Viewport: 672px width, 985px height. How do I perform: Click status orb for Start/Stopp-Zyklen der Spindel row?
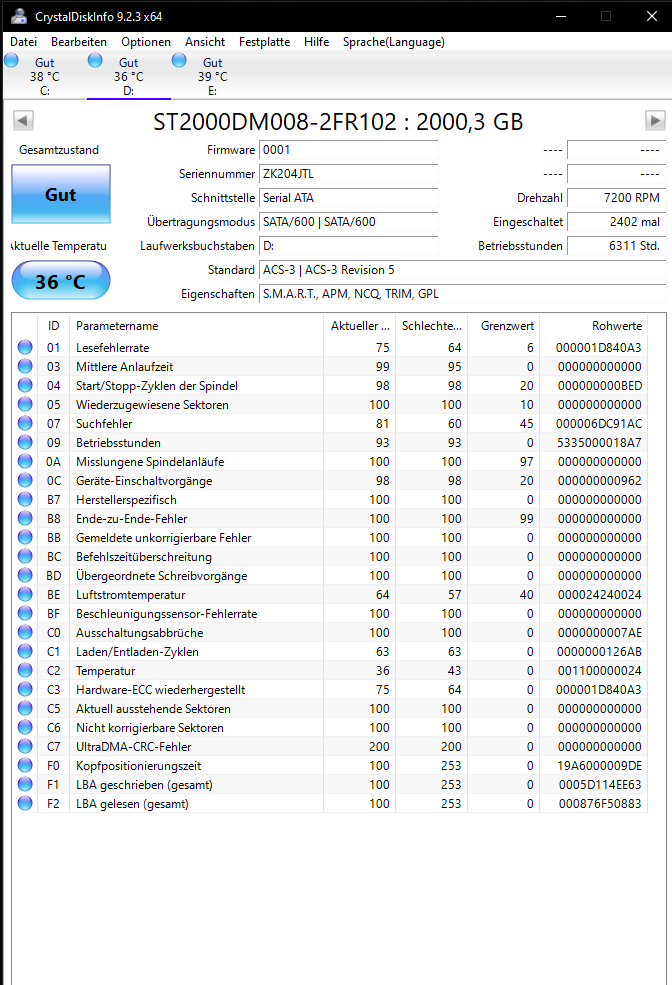pos(25,386)
